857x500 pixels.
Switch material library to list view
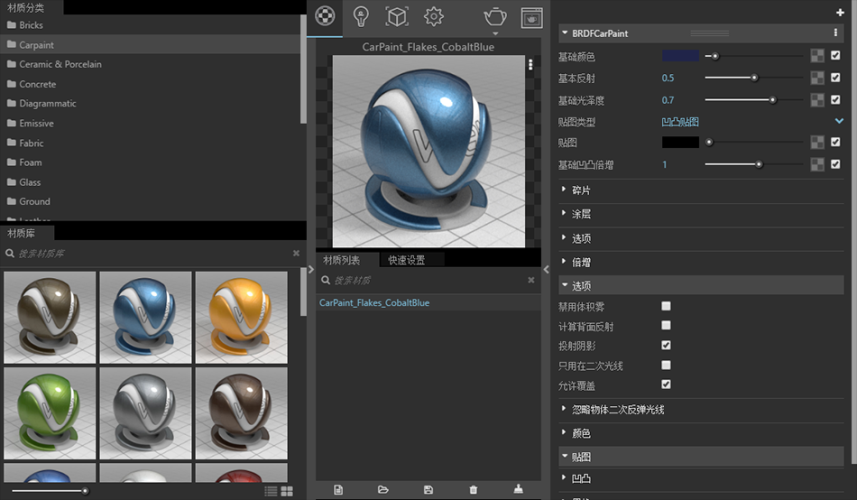[271, 491]
